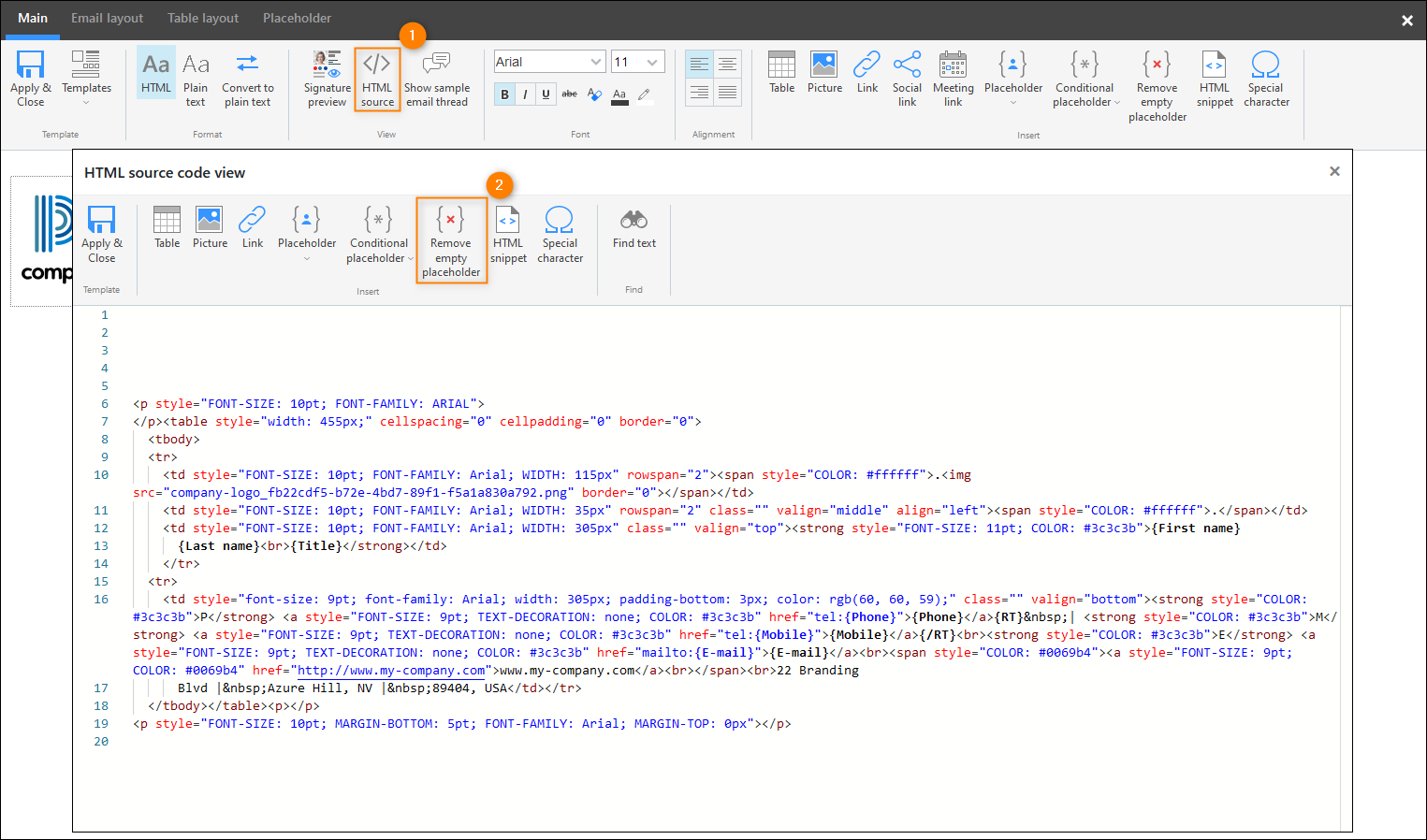The image size is (1427, 840).
Task: Insert Meeting link
Action: pyautogui.click(x=953, y=80)
